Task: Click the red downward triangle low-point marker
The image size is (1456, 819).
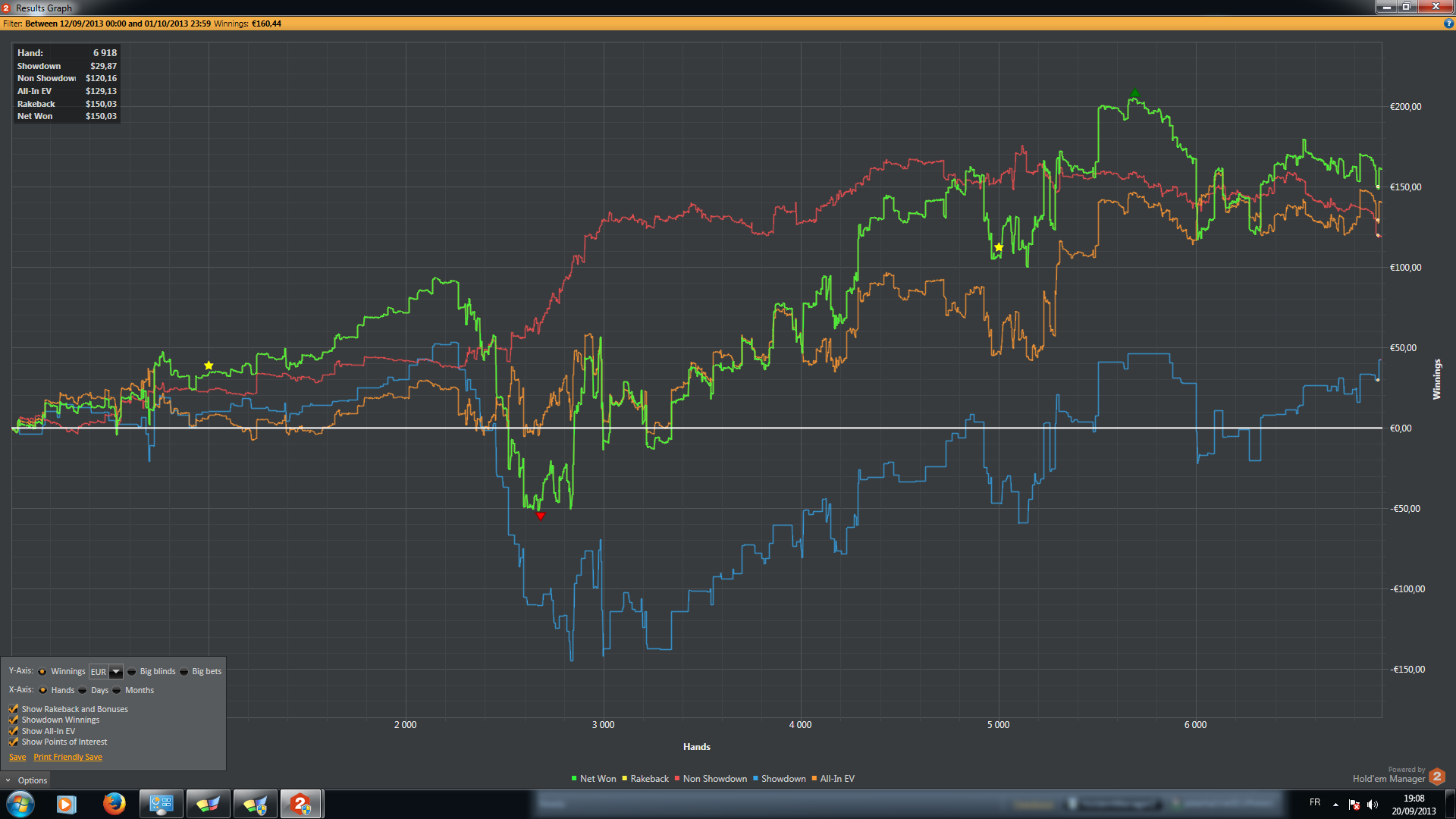Action: (x=541, y=516)
